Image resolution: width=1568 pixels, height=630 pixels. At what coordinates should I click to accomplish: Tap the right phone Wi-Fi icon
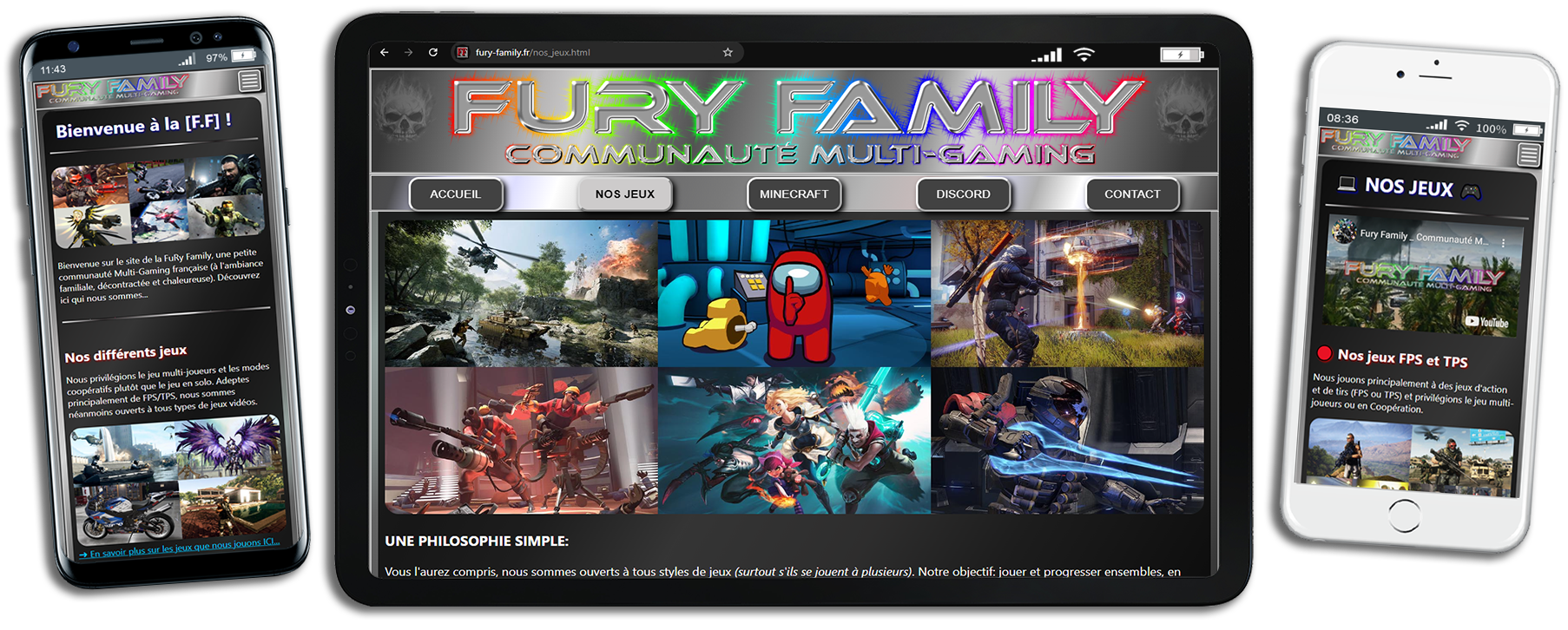(1462, 127)
